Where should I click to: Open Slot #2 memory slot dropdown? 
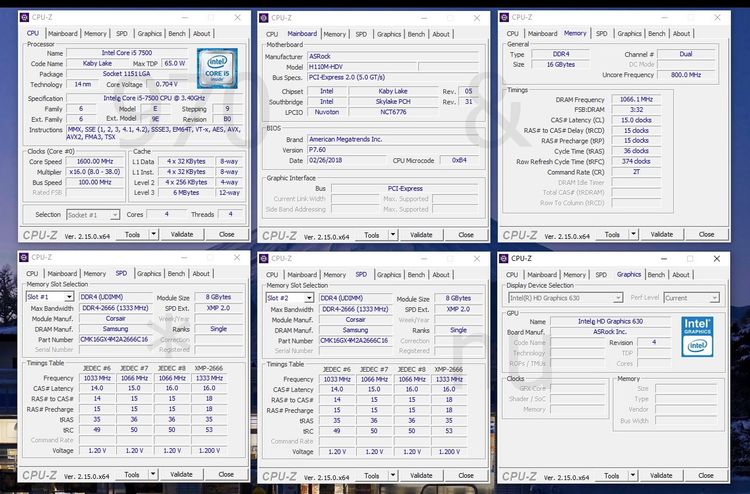(x=289, y=298)
